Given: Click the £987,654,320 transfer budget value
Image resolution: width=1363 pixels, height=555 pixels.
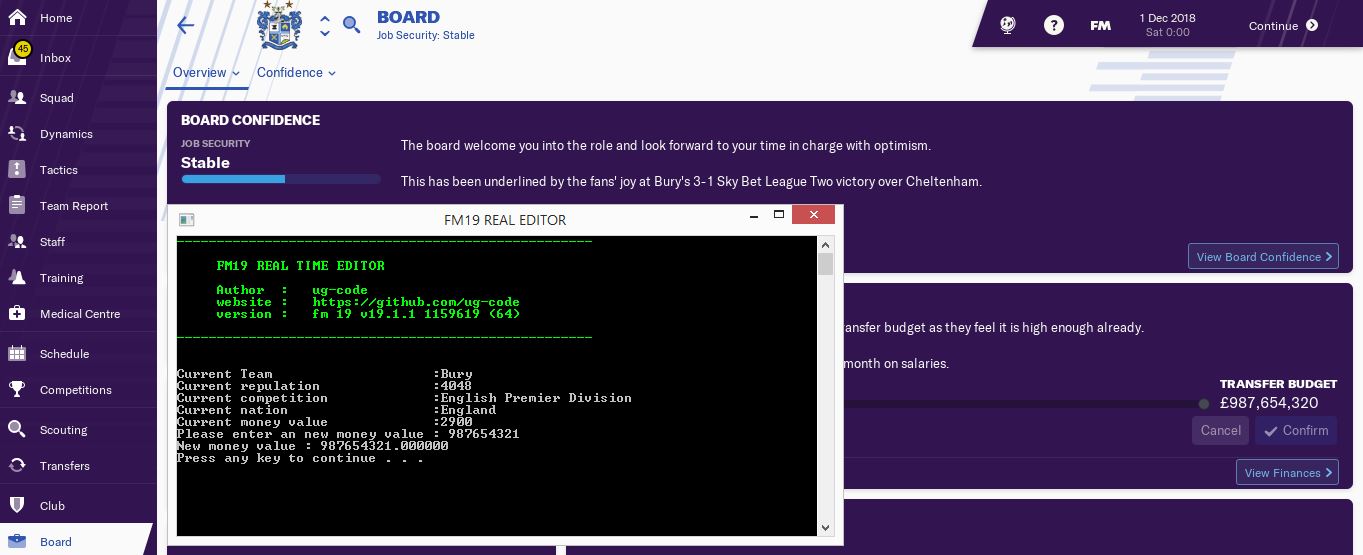Looking at the screenshot, I should point(1269,403).
